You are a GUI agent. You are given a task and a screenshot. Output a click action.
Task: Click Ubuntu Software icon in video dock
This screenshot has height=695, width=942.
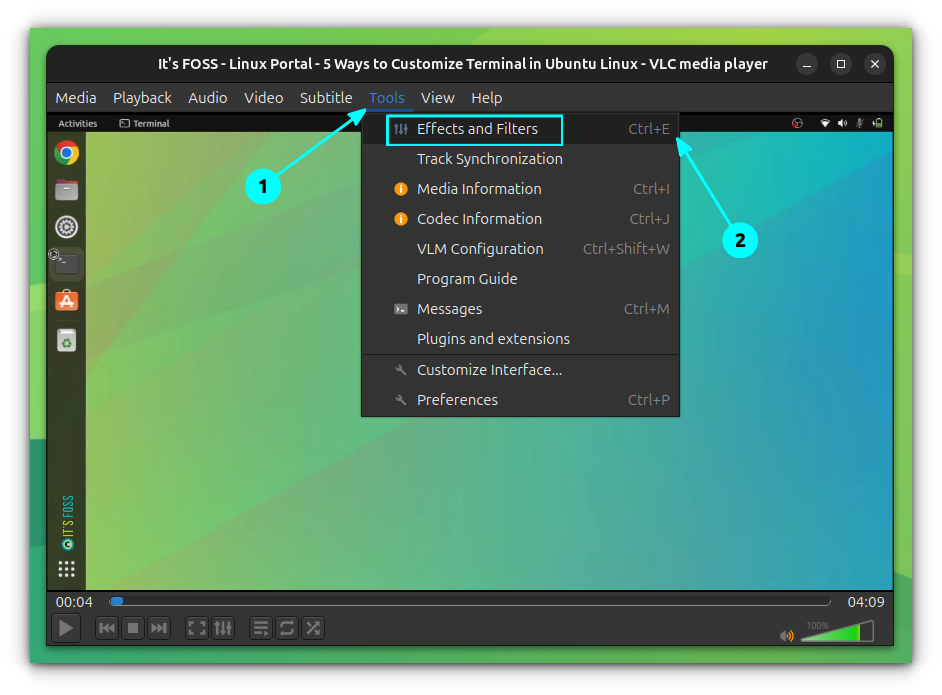(67, 300)
